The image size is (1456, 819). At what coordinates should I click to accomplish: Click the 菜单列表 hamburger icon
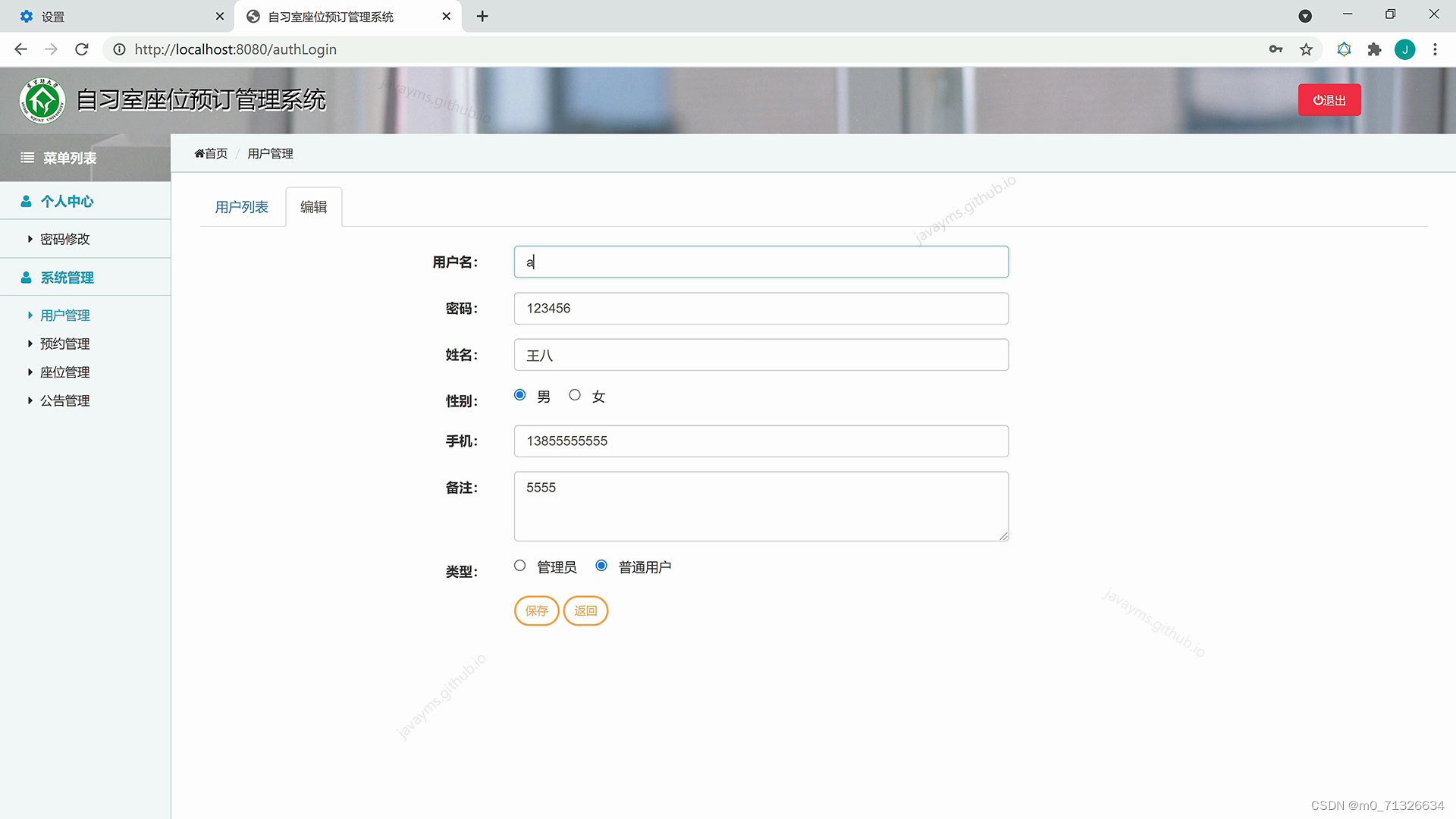27,158
